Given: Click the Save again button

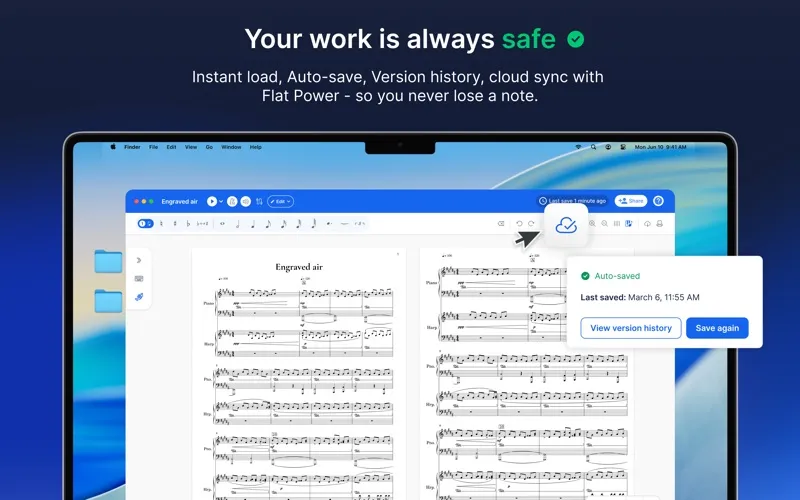Looking at the screenshot, I should click(717, 328).
